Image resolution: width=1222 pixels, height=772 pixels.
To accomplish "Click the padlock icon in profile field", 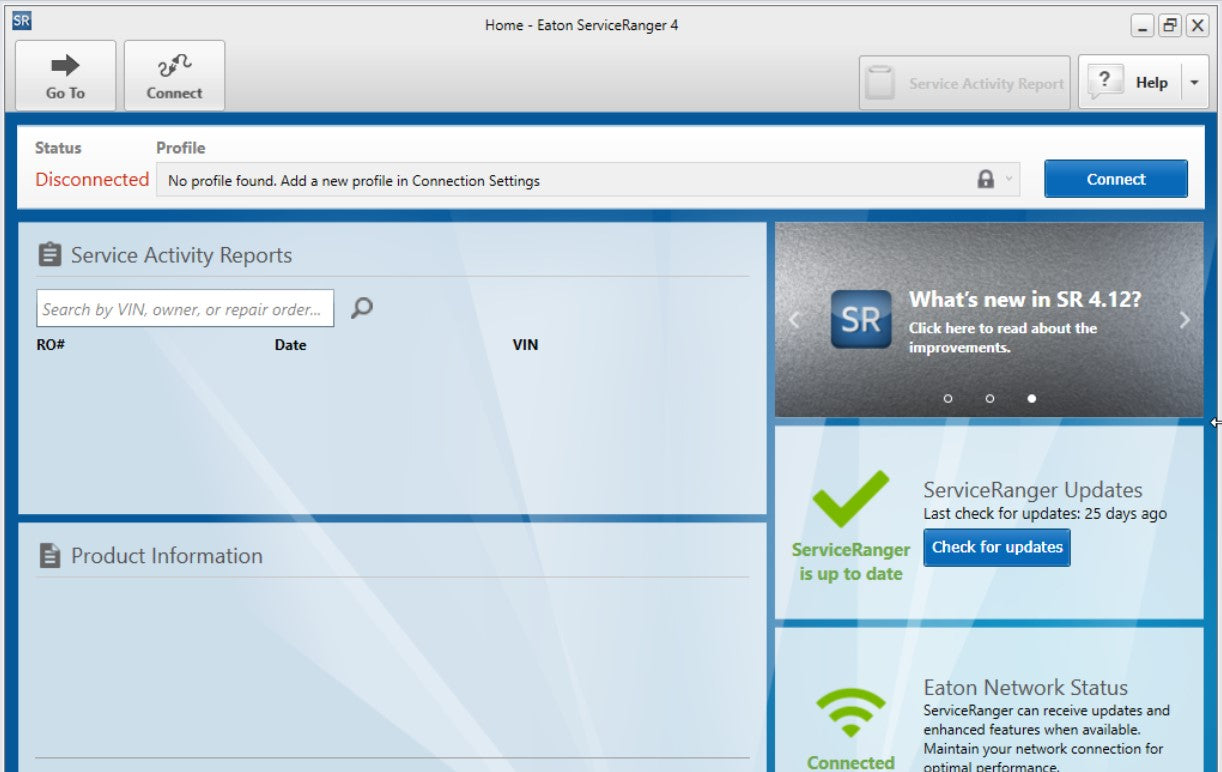I will [986, 180].
